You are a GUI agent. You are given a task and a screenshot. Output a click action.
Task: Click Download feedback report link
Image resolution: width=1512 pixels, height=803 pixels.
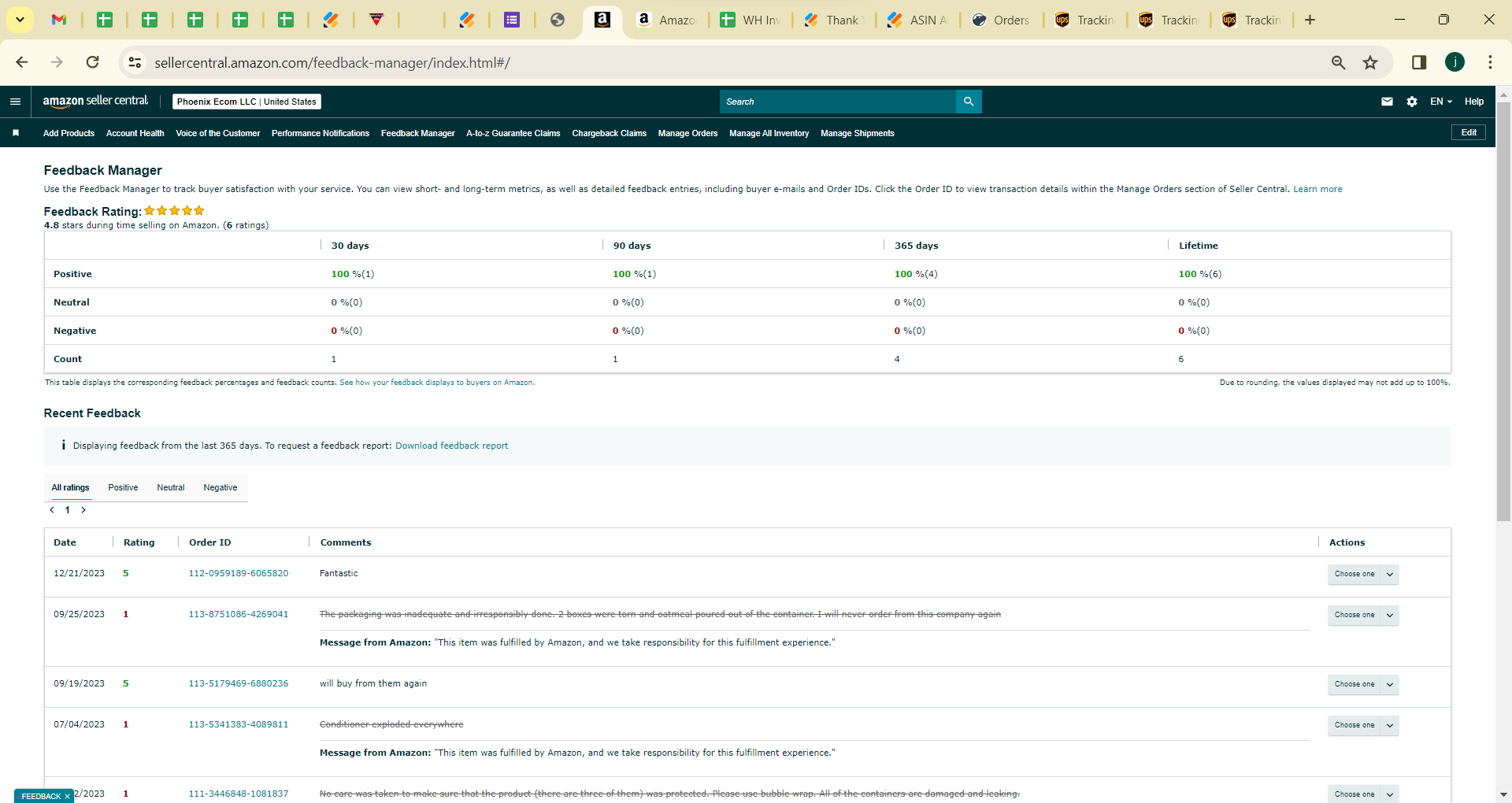452,446
